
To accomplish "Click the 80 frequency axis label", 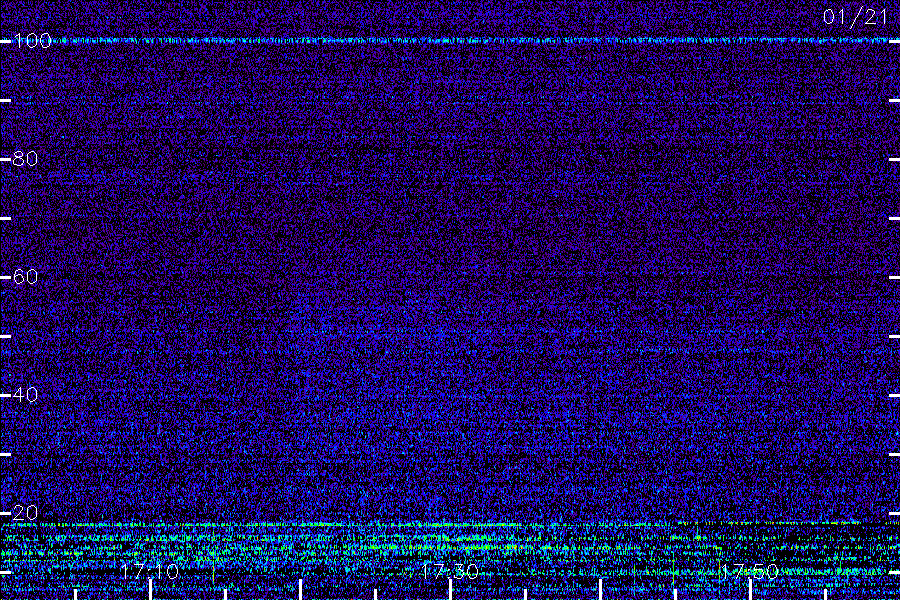I will click(x=25, y=159).
